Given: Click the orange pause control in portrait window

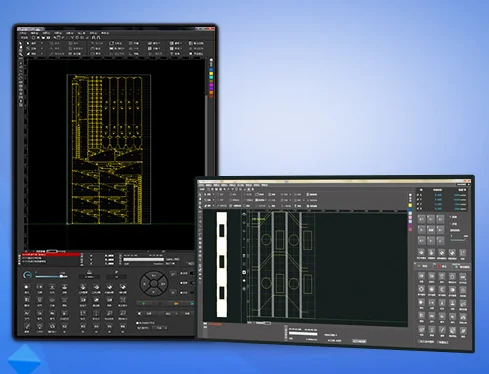Looking at the screenshot, I should (176, 304).
